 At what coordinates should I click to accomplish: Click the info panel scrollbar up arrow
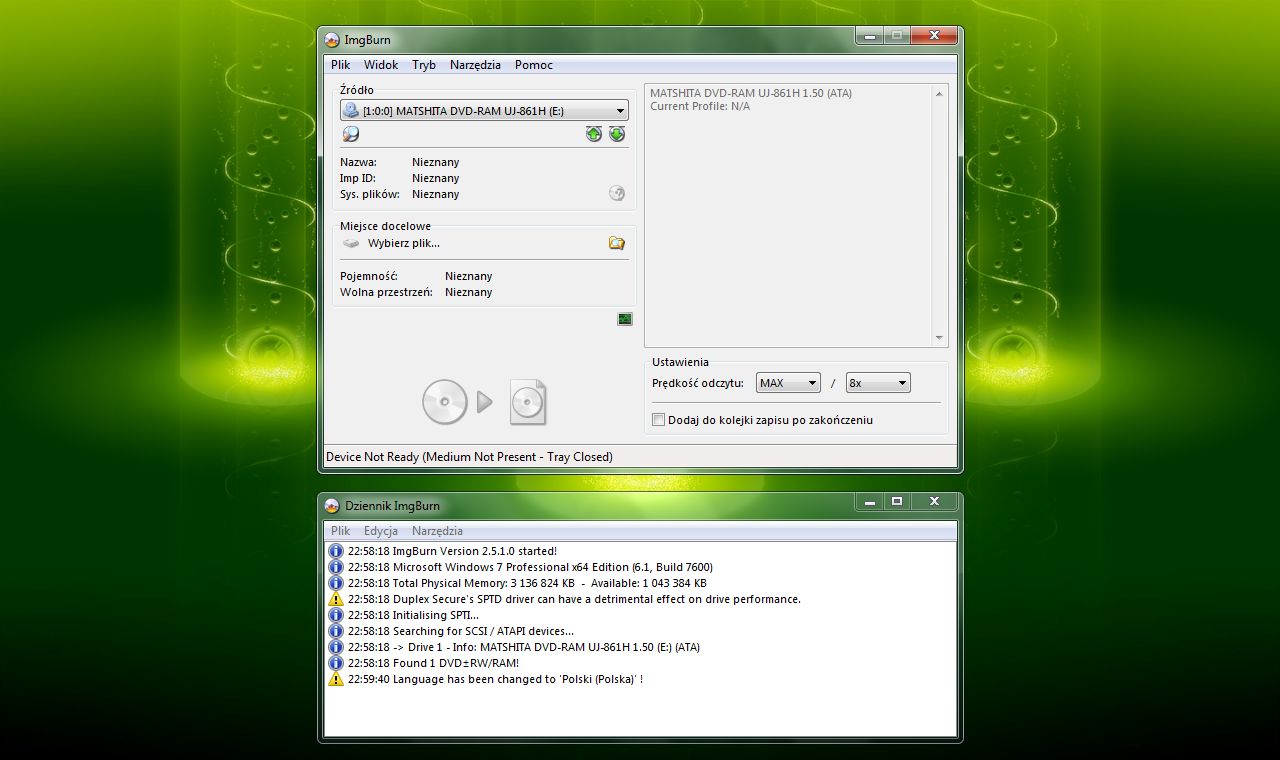939,94
